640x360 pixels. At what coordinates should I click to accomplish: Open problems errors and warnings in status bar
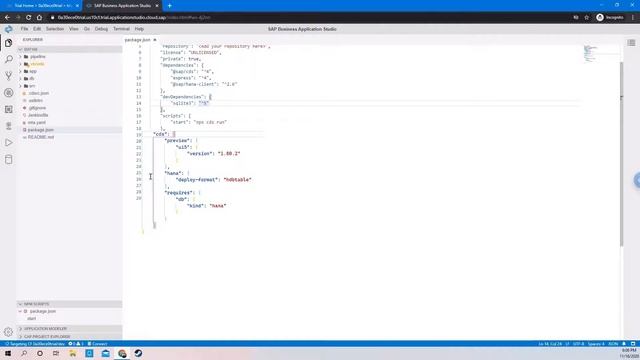coord(76,344)
